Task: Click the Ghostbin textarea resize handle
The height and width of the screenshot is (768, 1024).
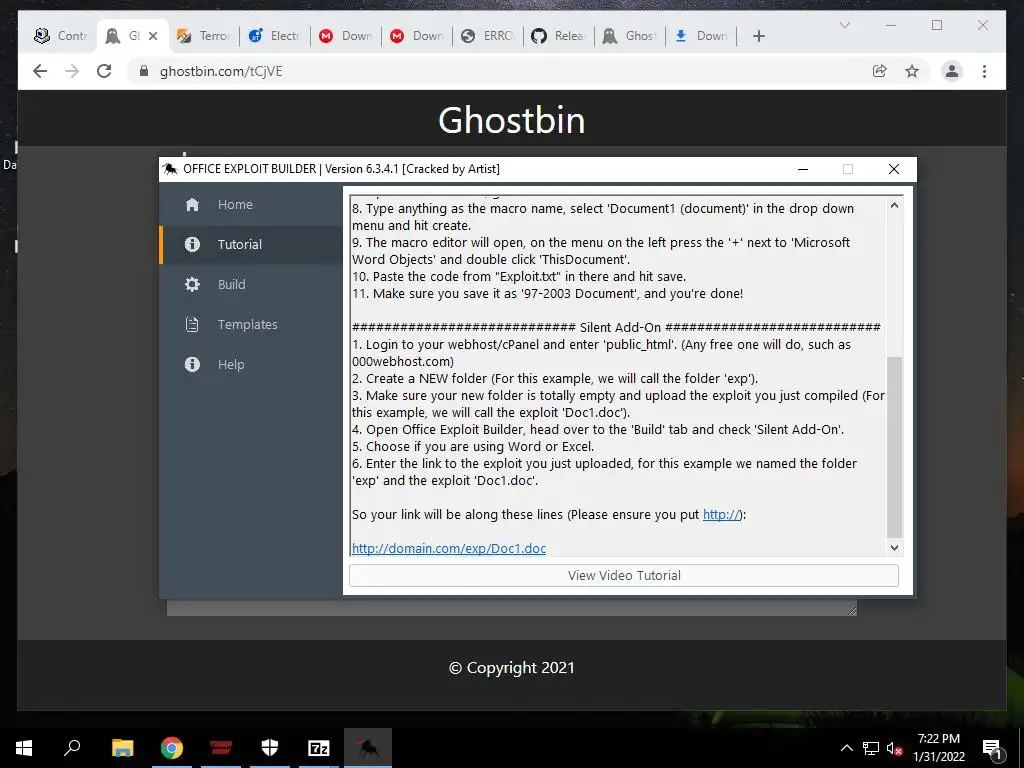Action: tap(852, 611)
